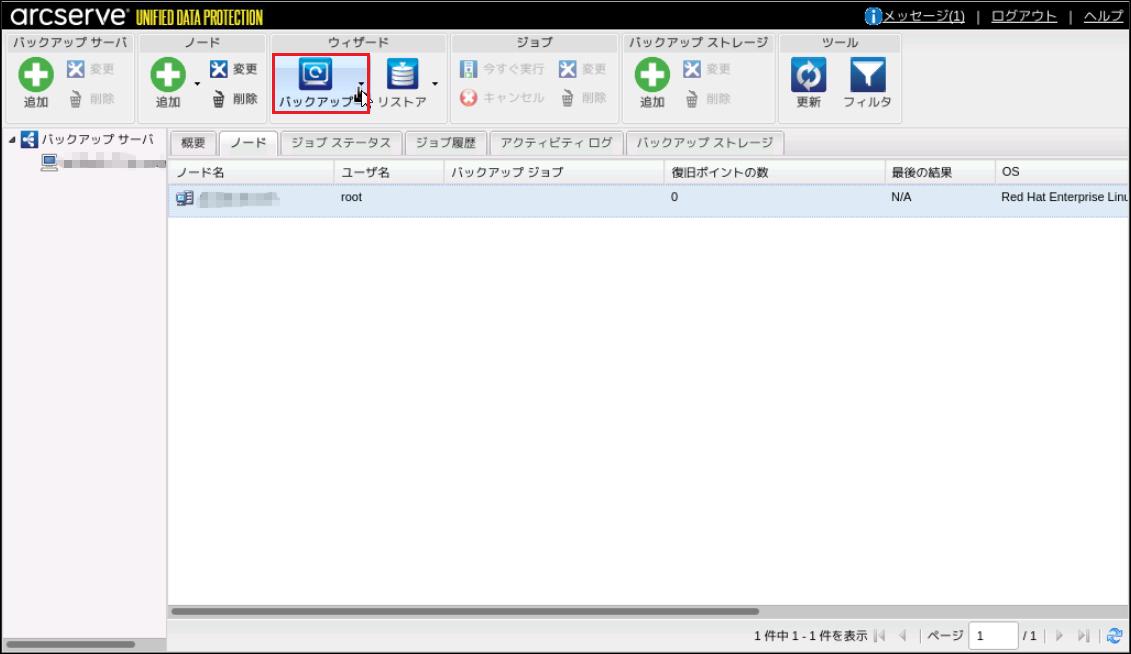1131x654 pixels.
Task: Expand the Restore wizard dropdown arrow
Action: point(435,83)
